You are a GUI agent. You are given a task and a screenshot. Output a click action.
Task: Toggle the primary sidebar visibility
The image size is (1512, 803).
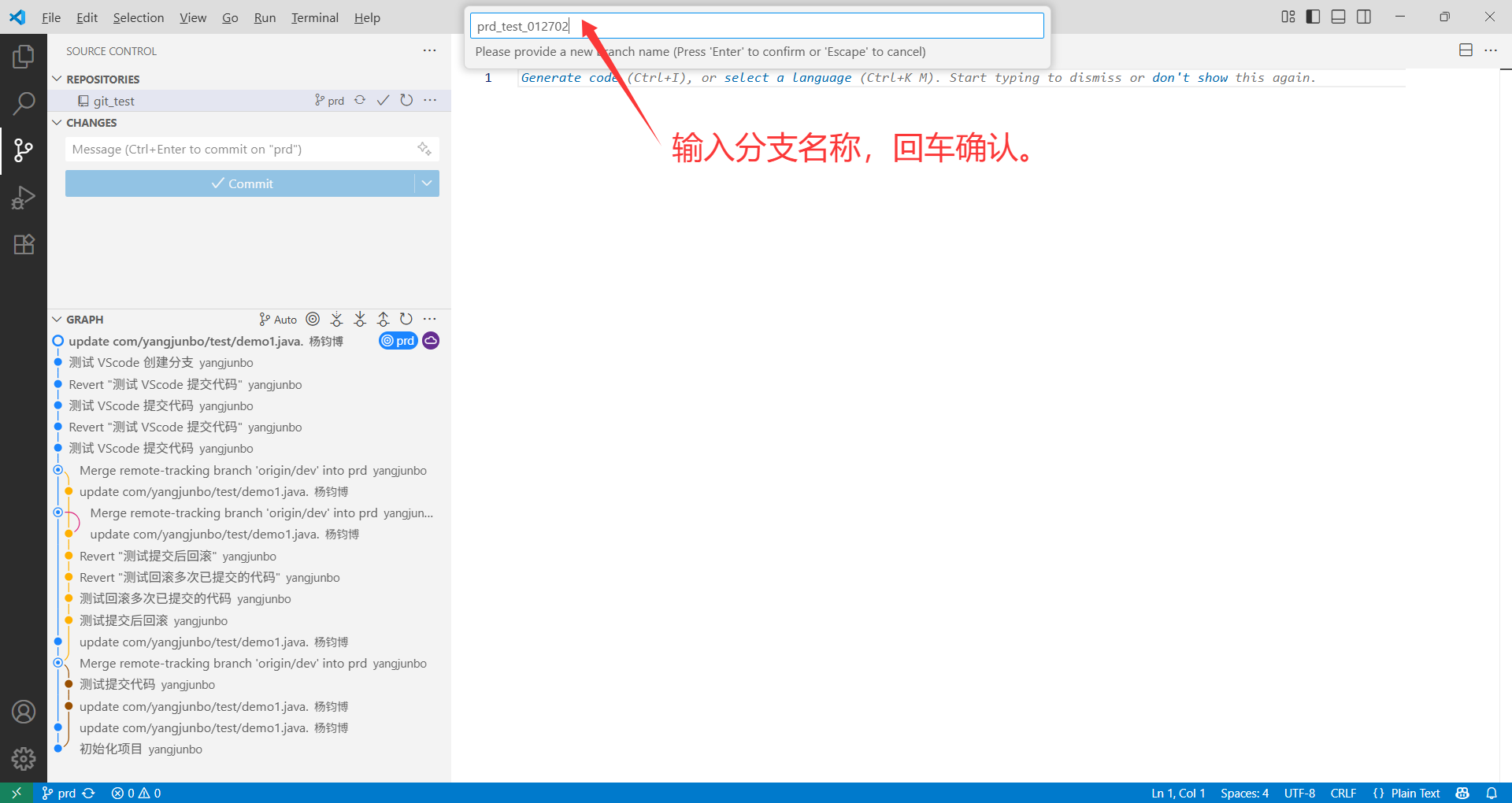pyautogui.click(x=1312, y=16)
